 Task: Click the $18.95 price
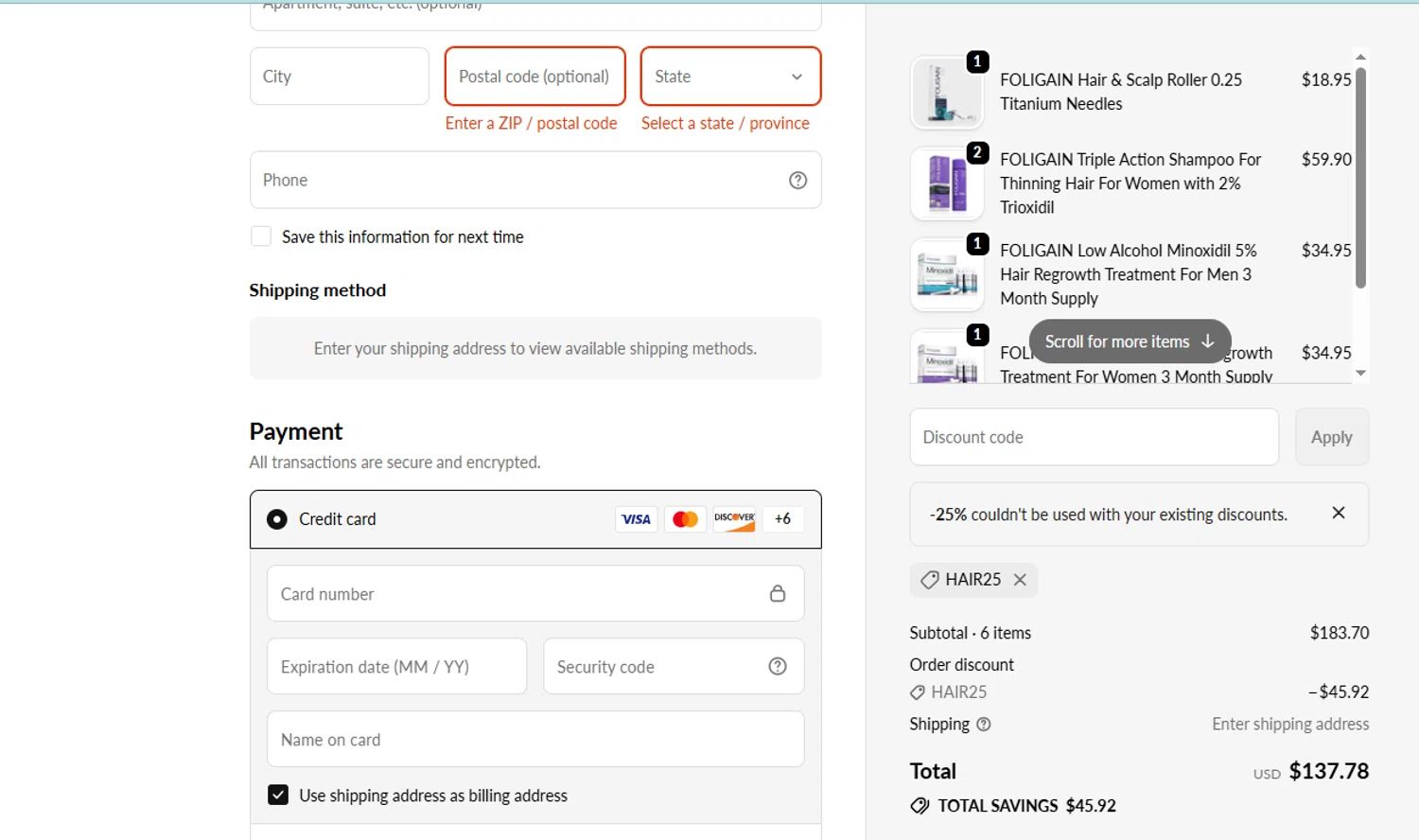point(1326,79)
